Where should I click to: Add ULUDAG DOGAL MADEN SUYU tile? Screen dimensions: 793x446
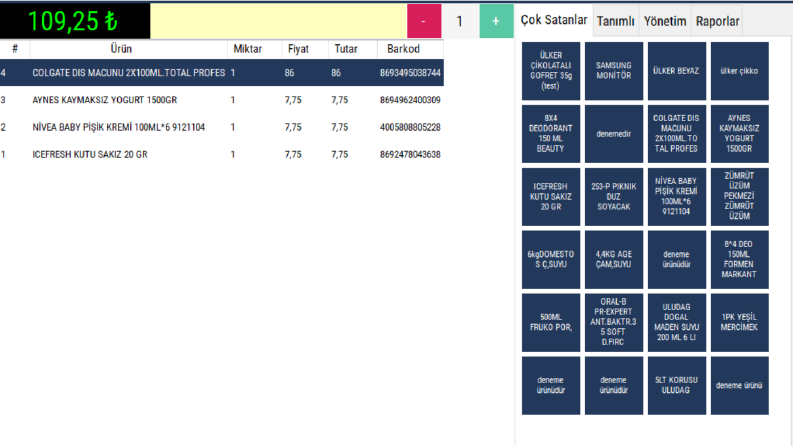pyautogui.click(x=676, y=323)
